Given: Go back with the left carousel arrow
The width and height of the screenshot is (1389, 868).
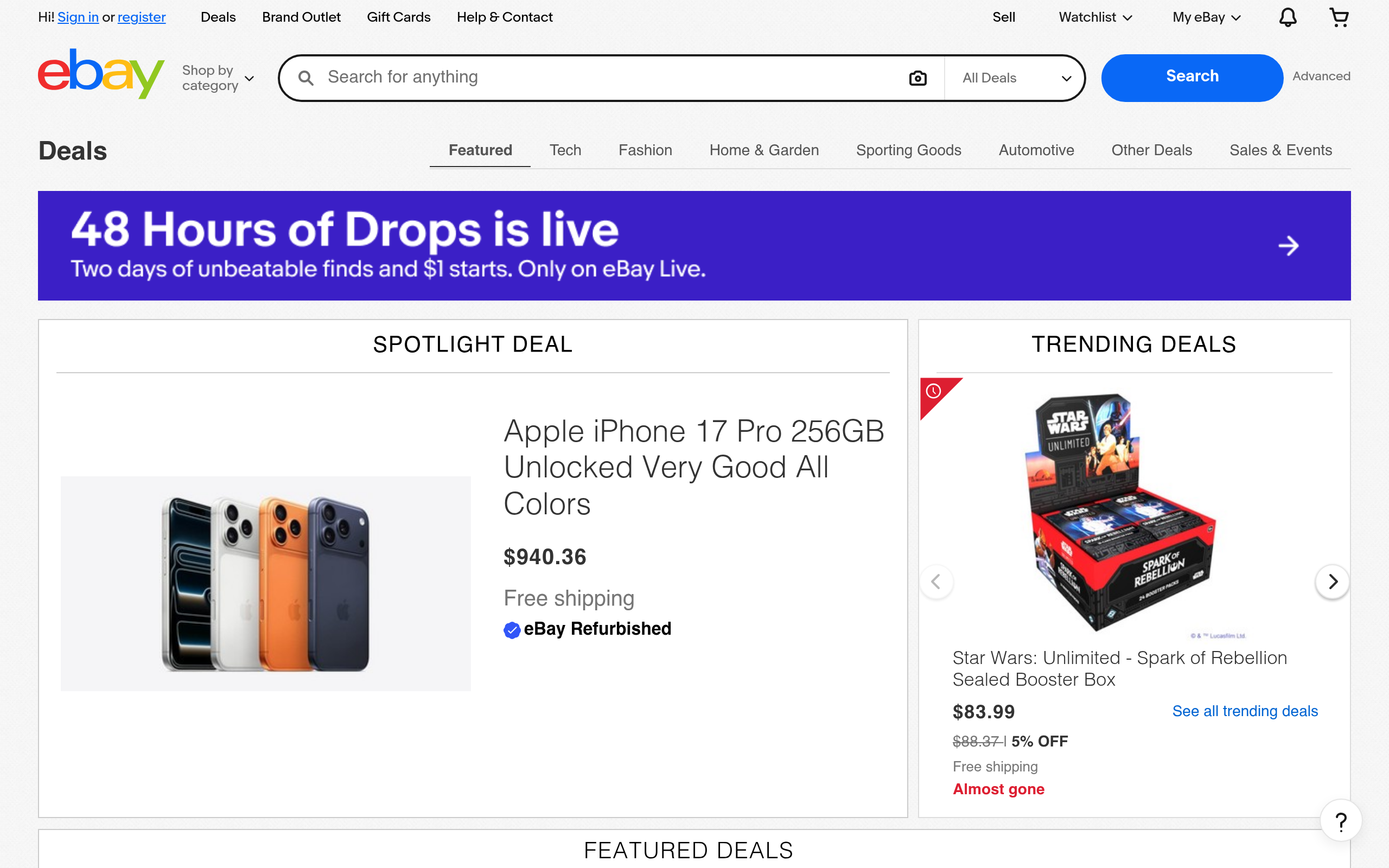Looking at the screenshot, I should (x=935, y=582).
